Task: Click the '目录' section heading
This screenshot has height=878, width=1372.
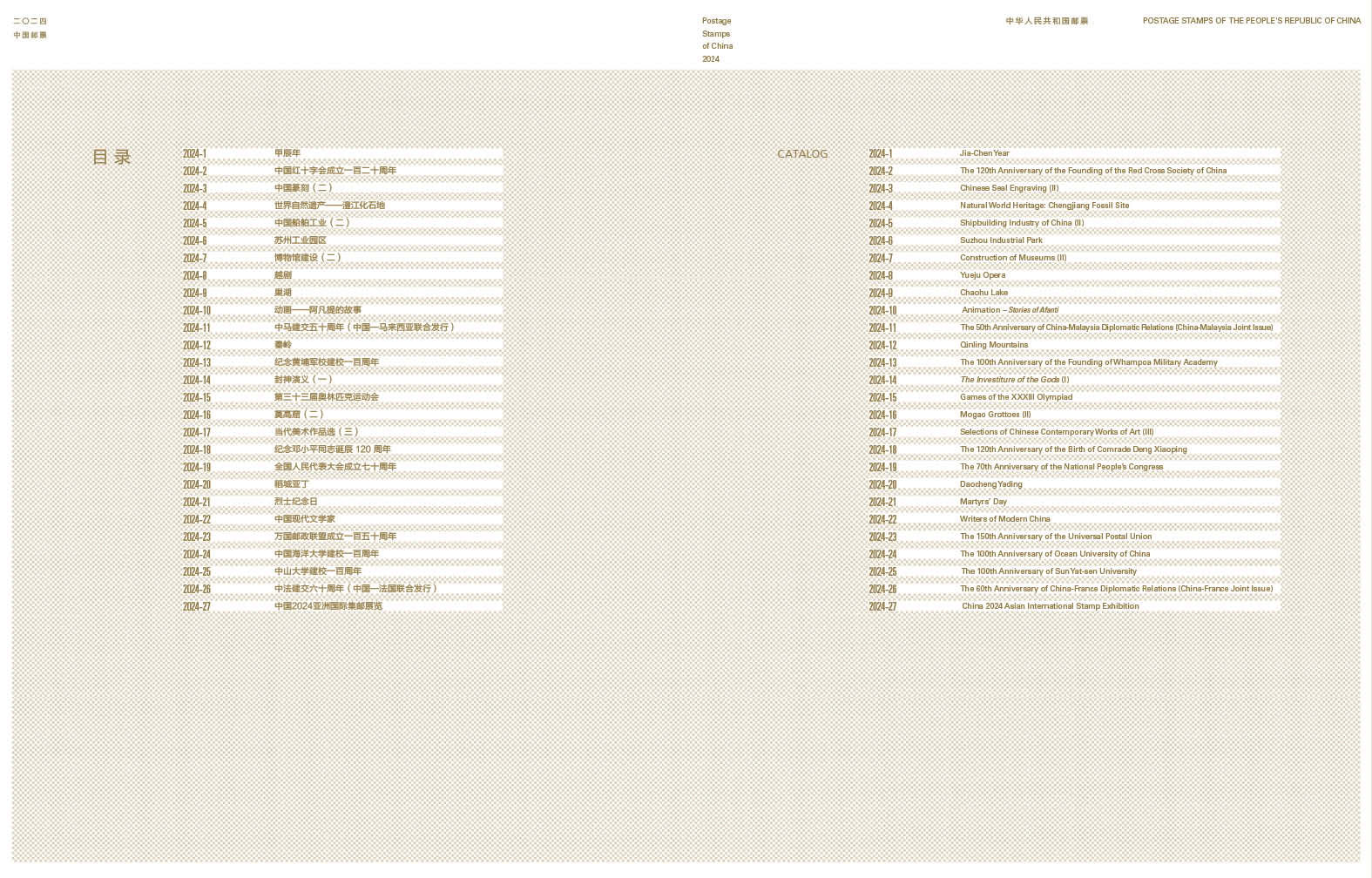Action: click(112, 157)
